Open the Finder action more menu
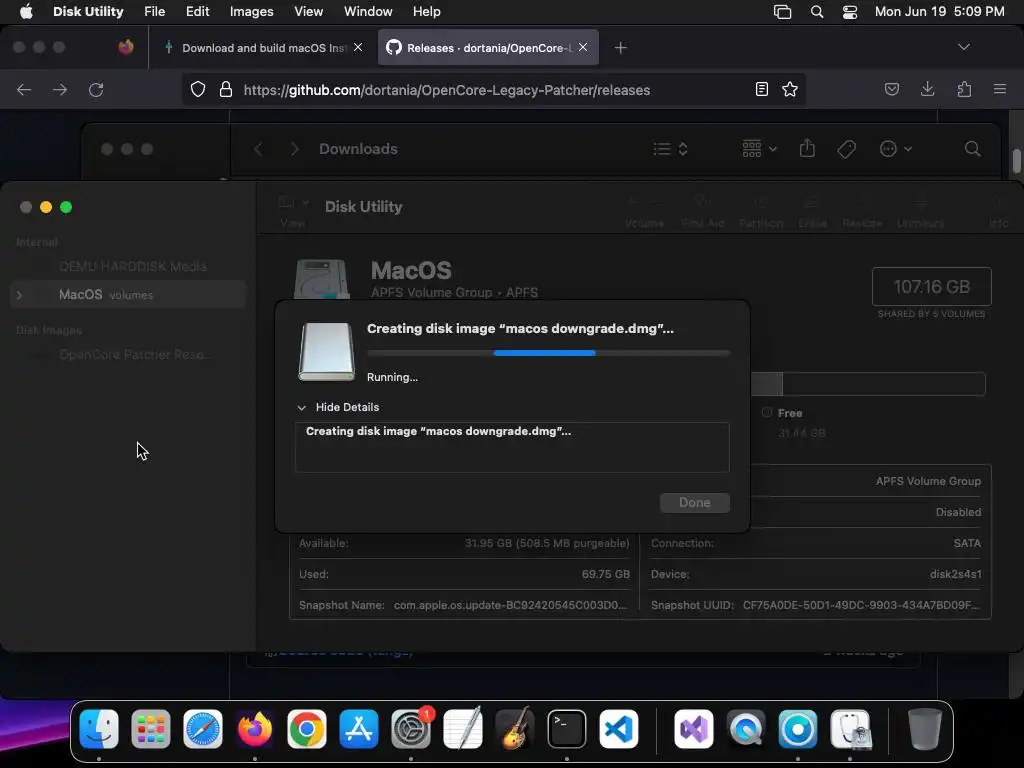The image size is (1024, 768). 895,149
